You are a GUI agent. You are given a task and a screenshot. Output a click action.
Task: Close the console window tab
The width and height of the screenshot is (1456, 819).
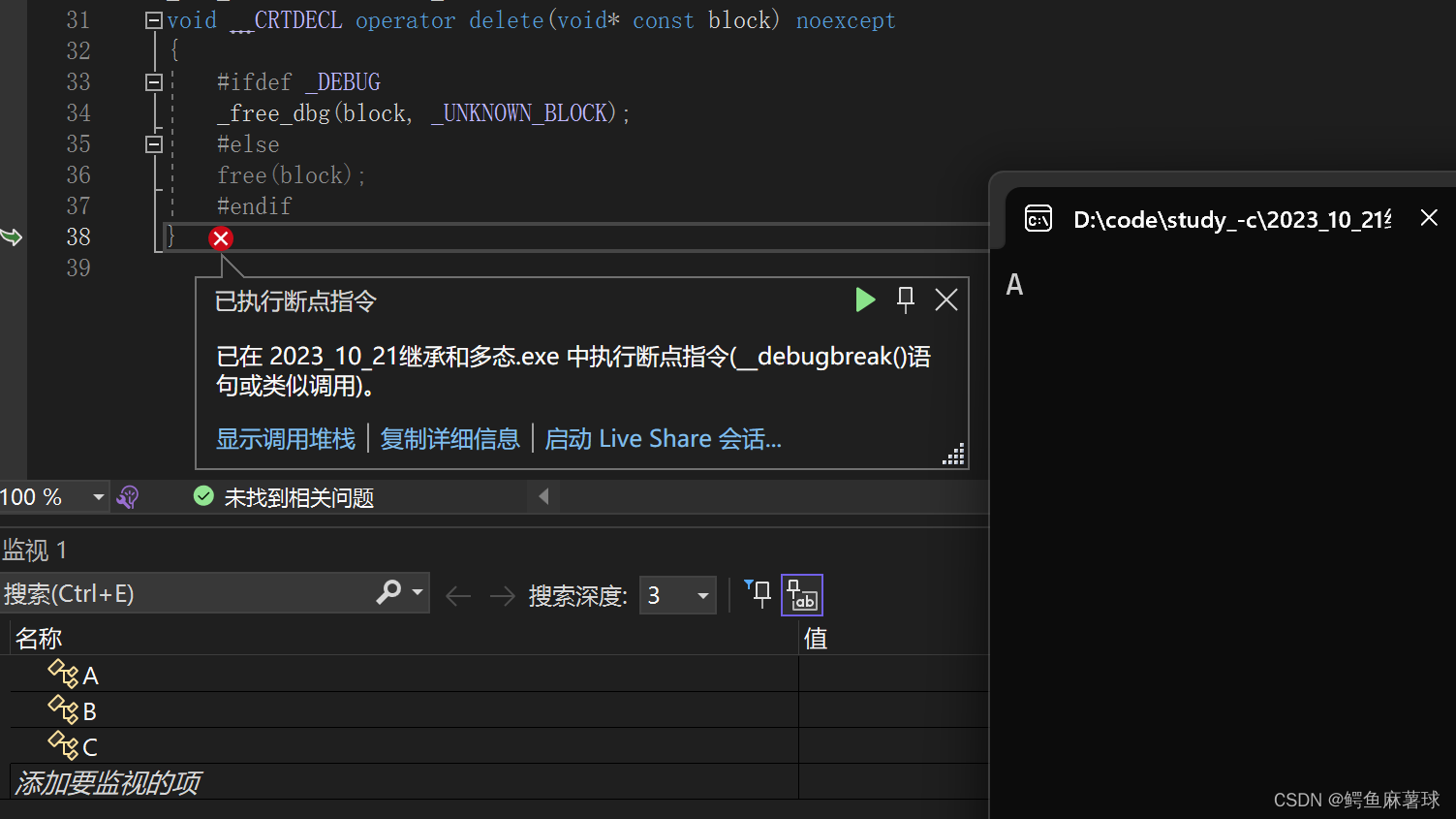pyautogui.click(x=1429, y=217)
